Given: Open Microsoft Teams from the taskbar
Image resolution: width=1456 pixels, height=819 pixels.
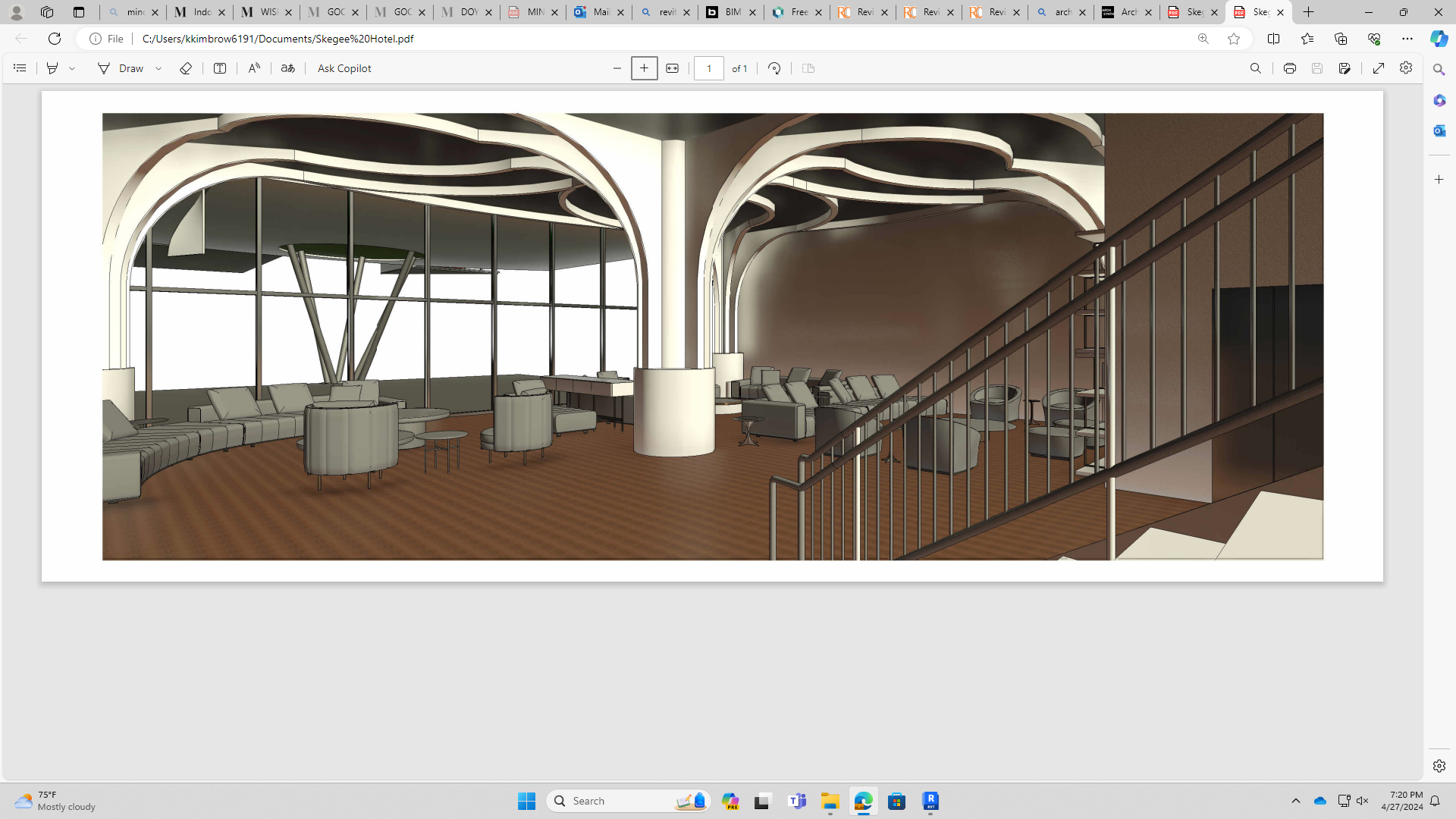Looking at the screenshot, I should pos(796,801).
